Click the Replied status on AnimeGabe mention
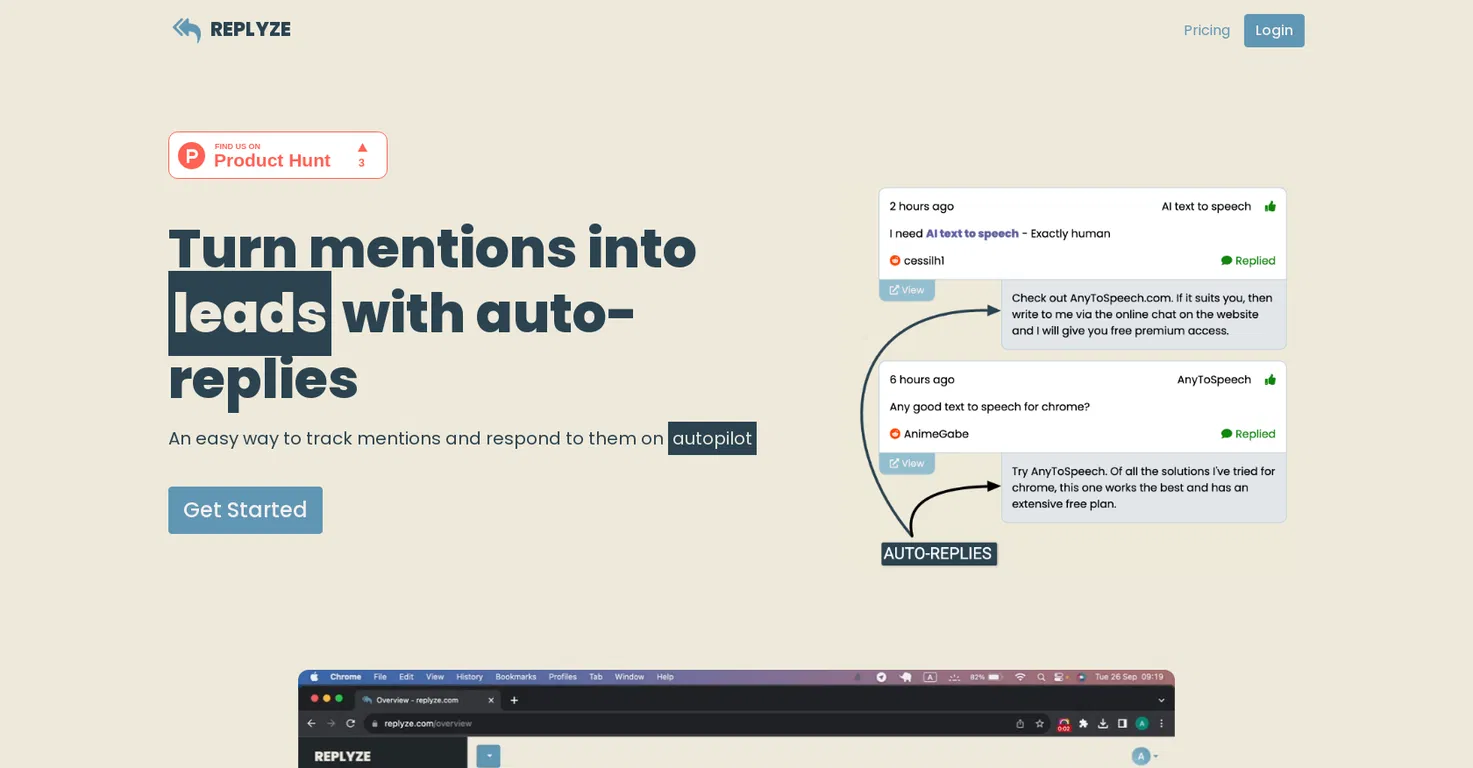The image size is (1473, 768). point(1248,433)
